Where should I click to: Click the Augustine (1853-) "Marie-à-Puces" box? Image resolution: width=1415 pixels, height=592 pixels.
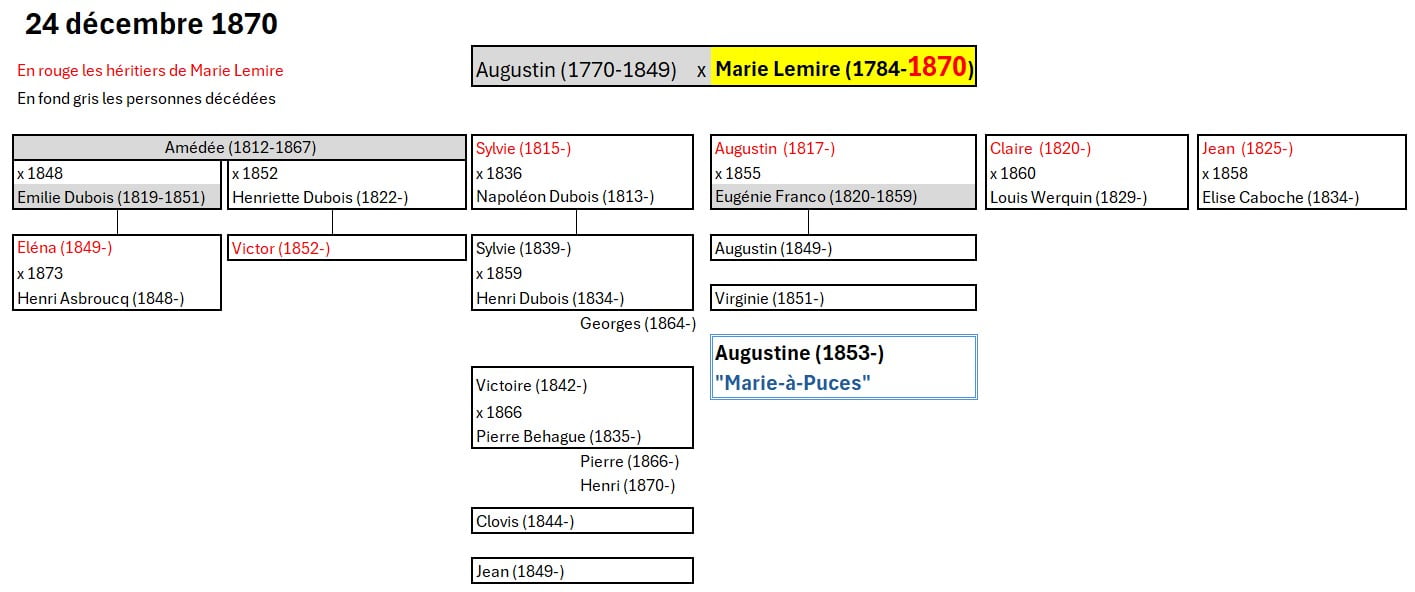[x=843, y=367]
